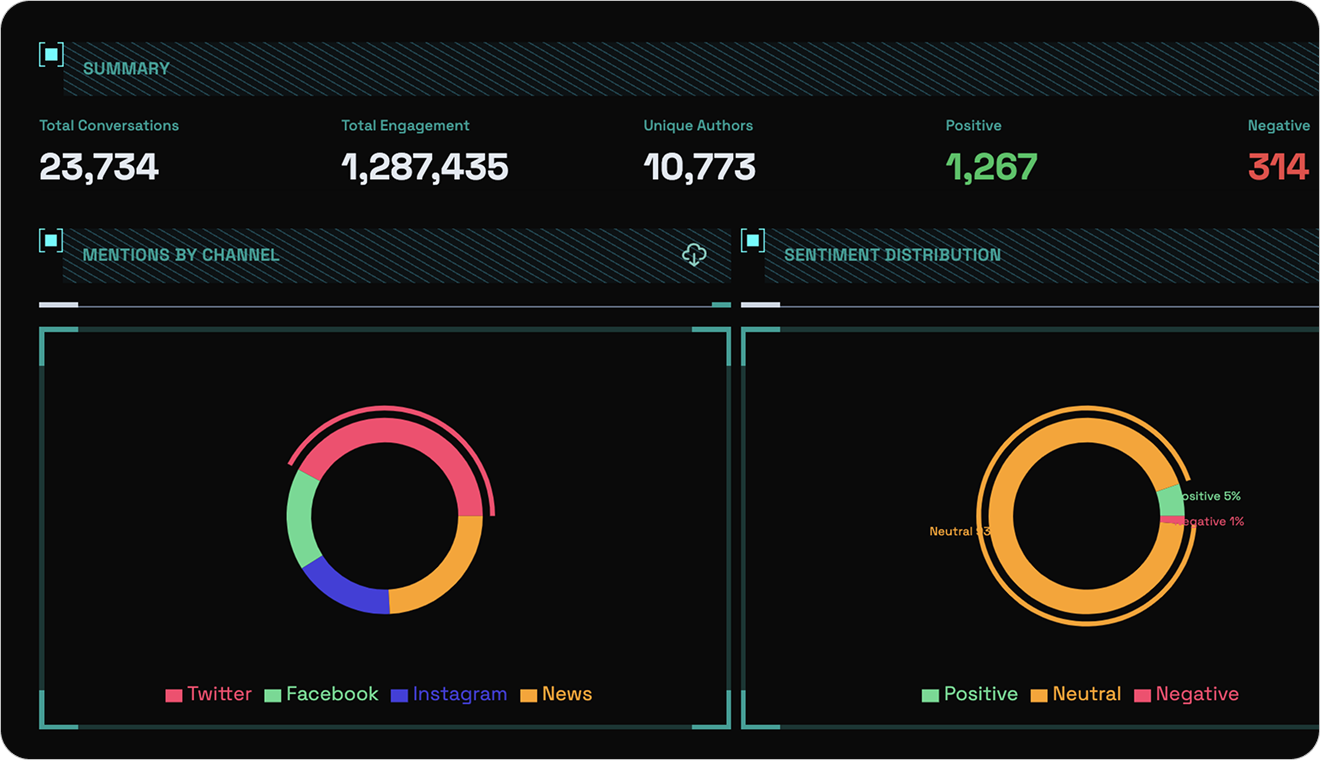Open the Unique Authors count 10,773
The width and height of the screenshot is (1320, 760).
pos(699,167)
